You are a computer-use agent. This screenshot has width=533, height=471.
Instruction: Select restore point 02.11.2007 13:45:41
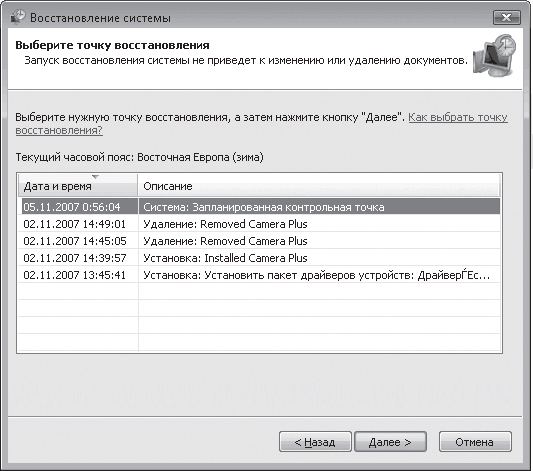click(x=259, y=275)
